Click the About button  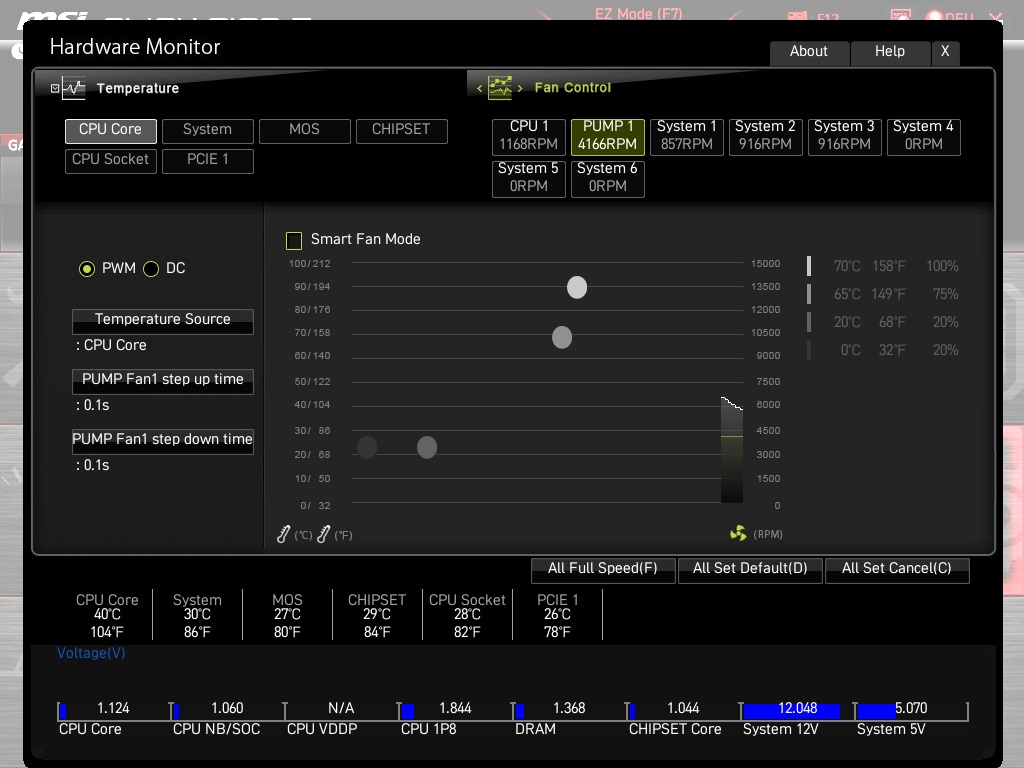[809, 52]
